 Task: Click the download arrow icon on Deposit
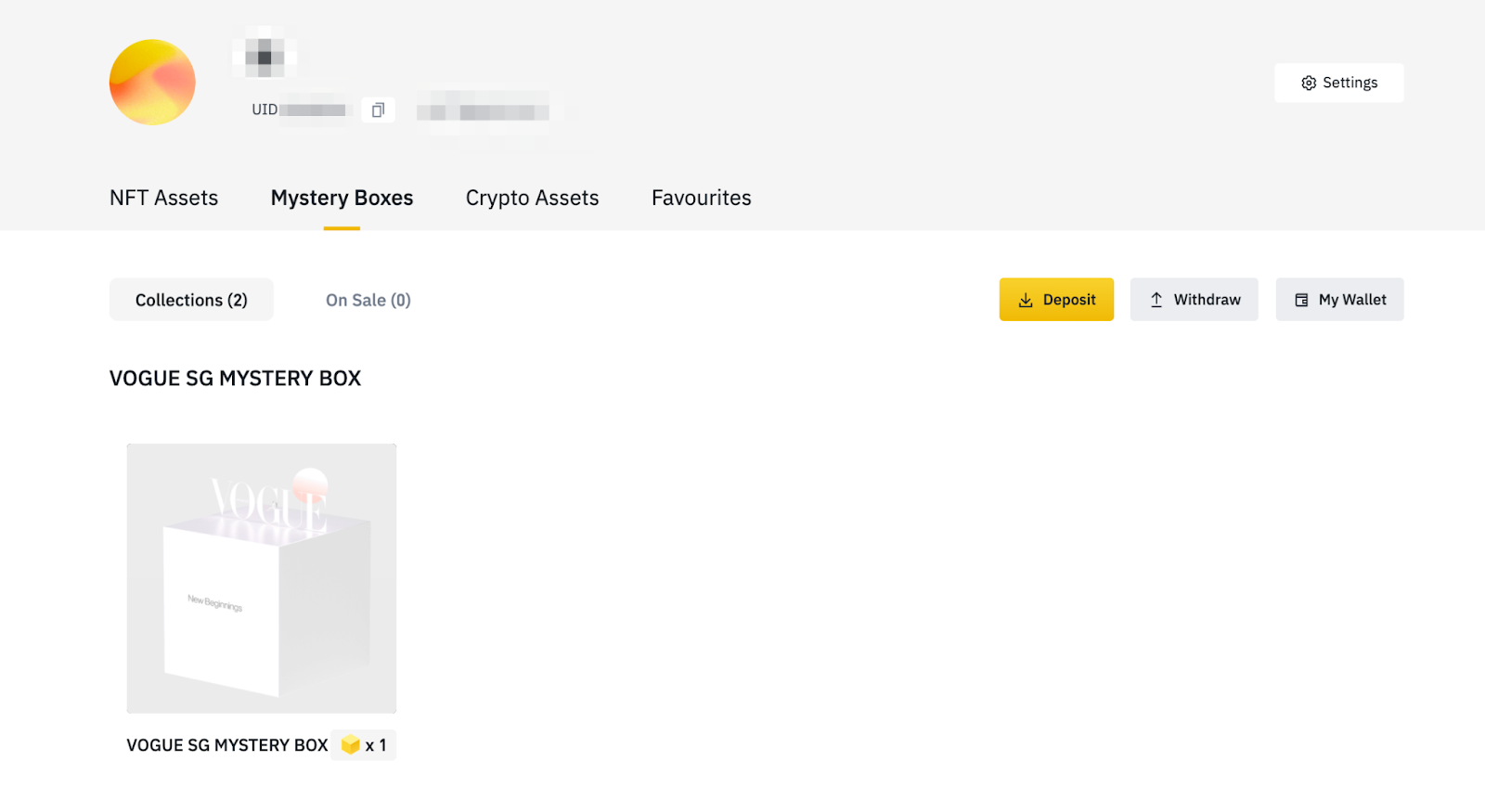pos(1026,301)
